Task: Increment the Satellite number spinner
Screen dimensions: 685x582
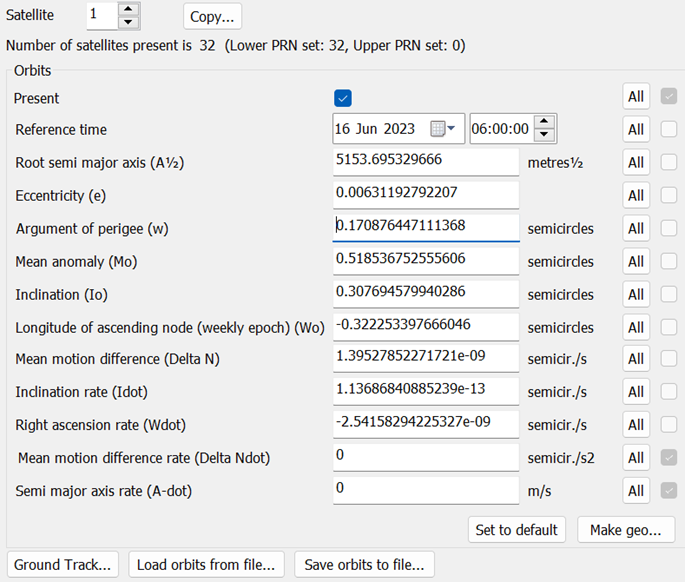Action: click(x=127, y=10)
